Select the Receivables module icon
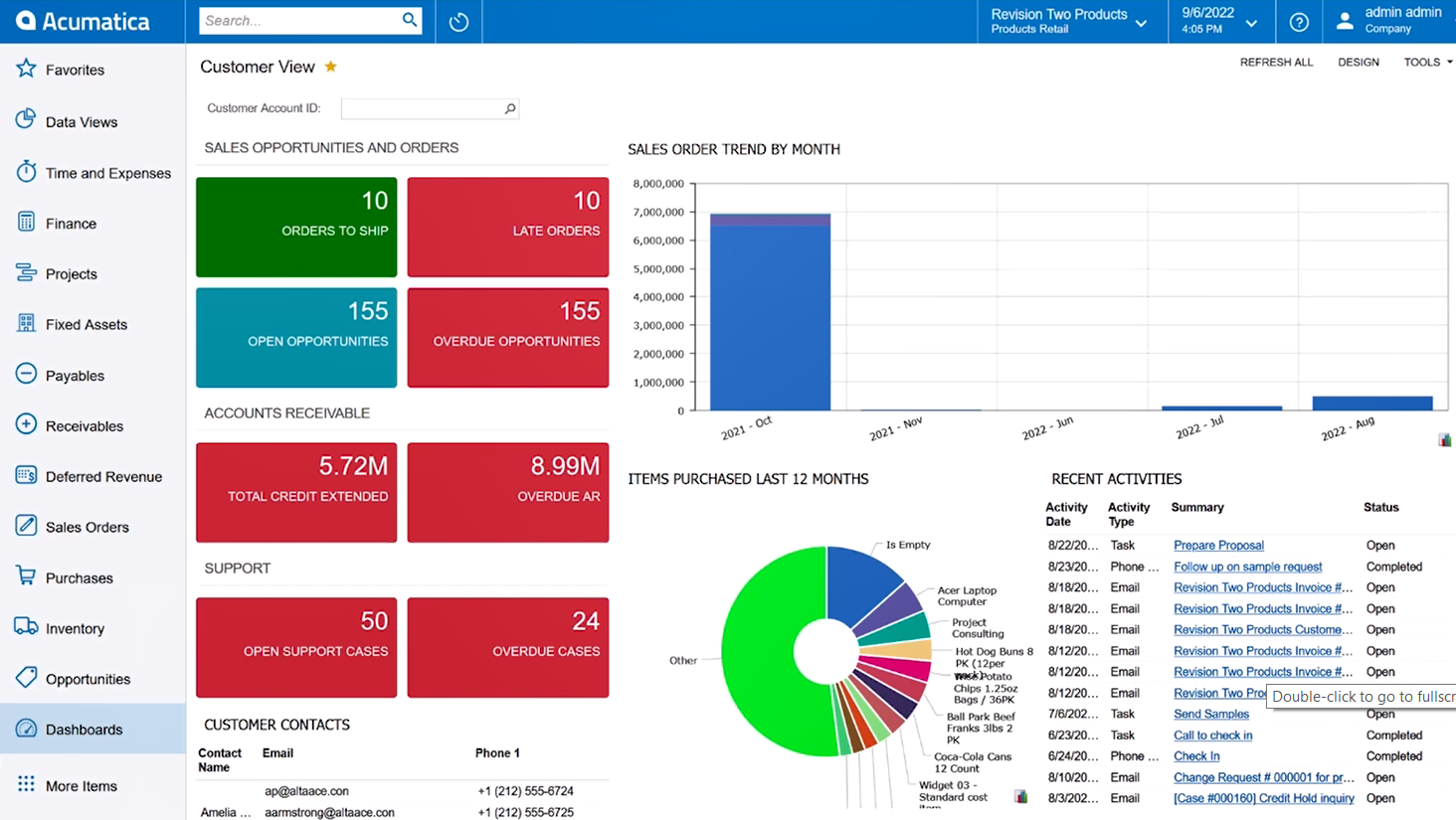 [27, 425]
